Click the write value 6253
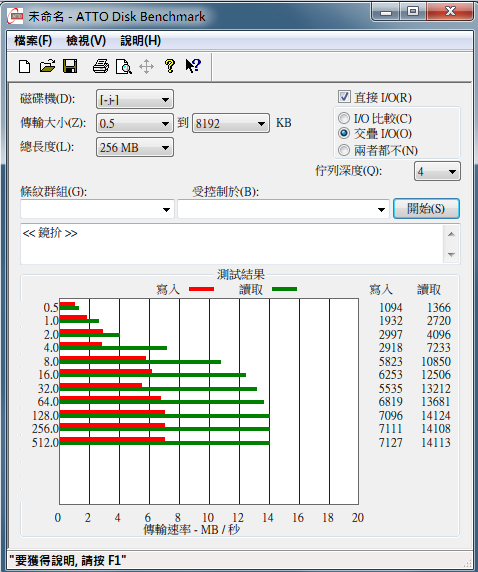Viewport: 478px width, 572px height. [x=390, y=375]
